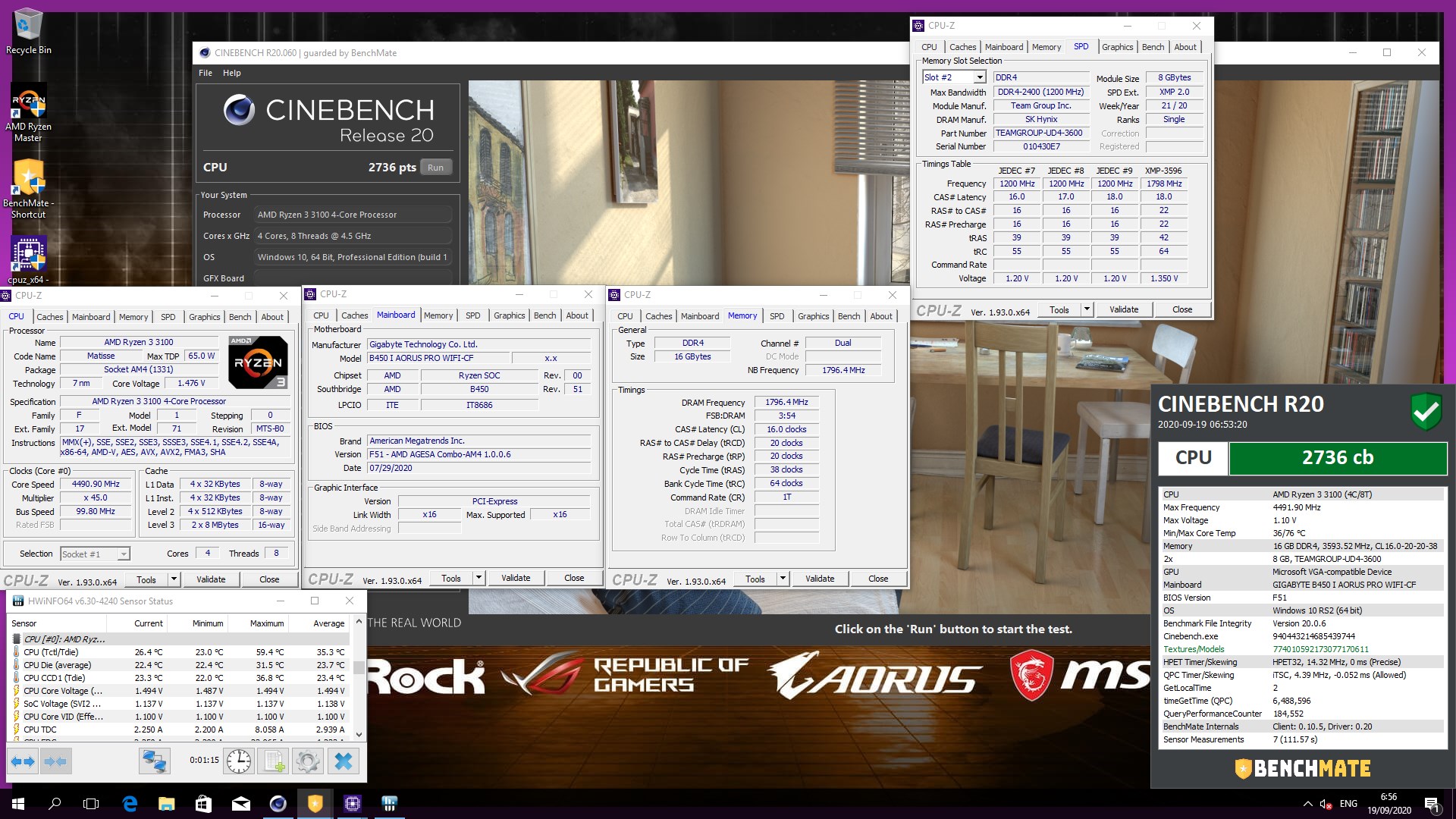The width and height of the screenshot is (1456, 819).
Task: Show hidden tray icons chevron
Action: tap(1307, 804)
